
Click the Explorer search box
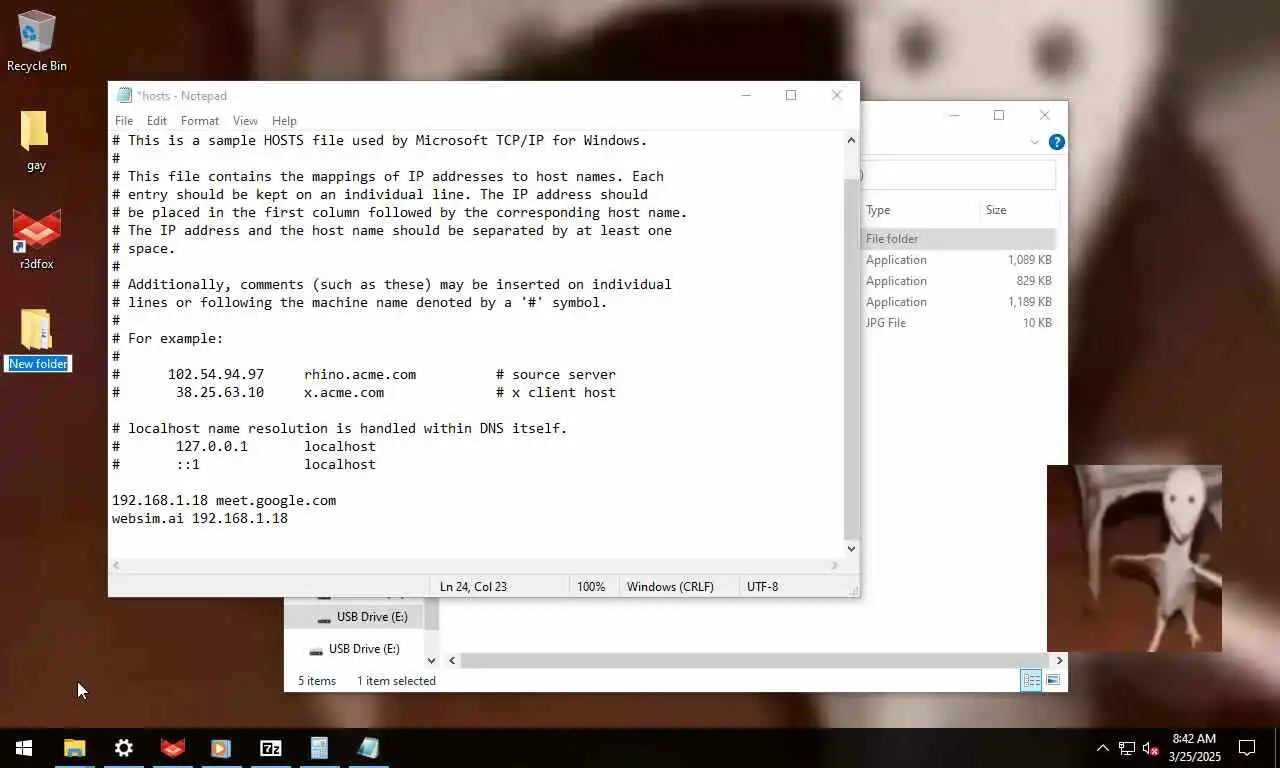click(958, 175)
